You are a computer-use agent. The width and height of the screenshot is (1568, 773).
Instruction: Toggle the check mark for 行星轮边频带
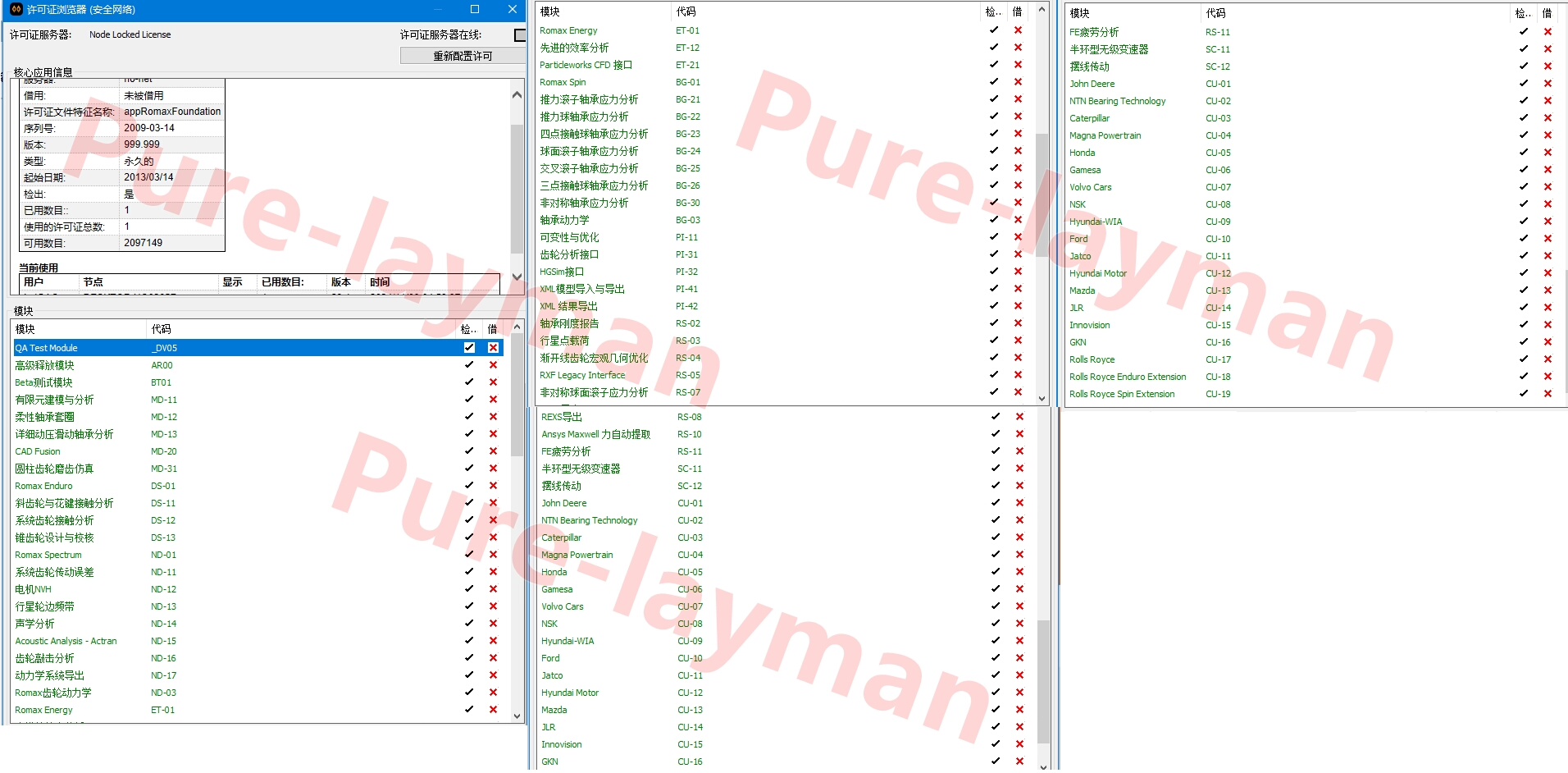click(469, 606)
